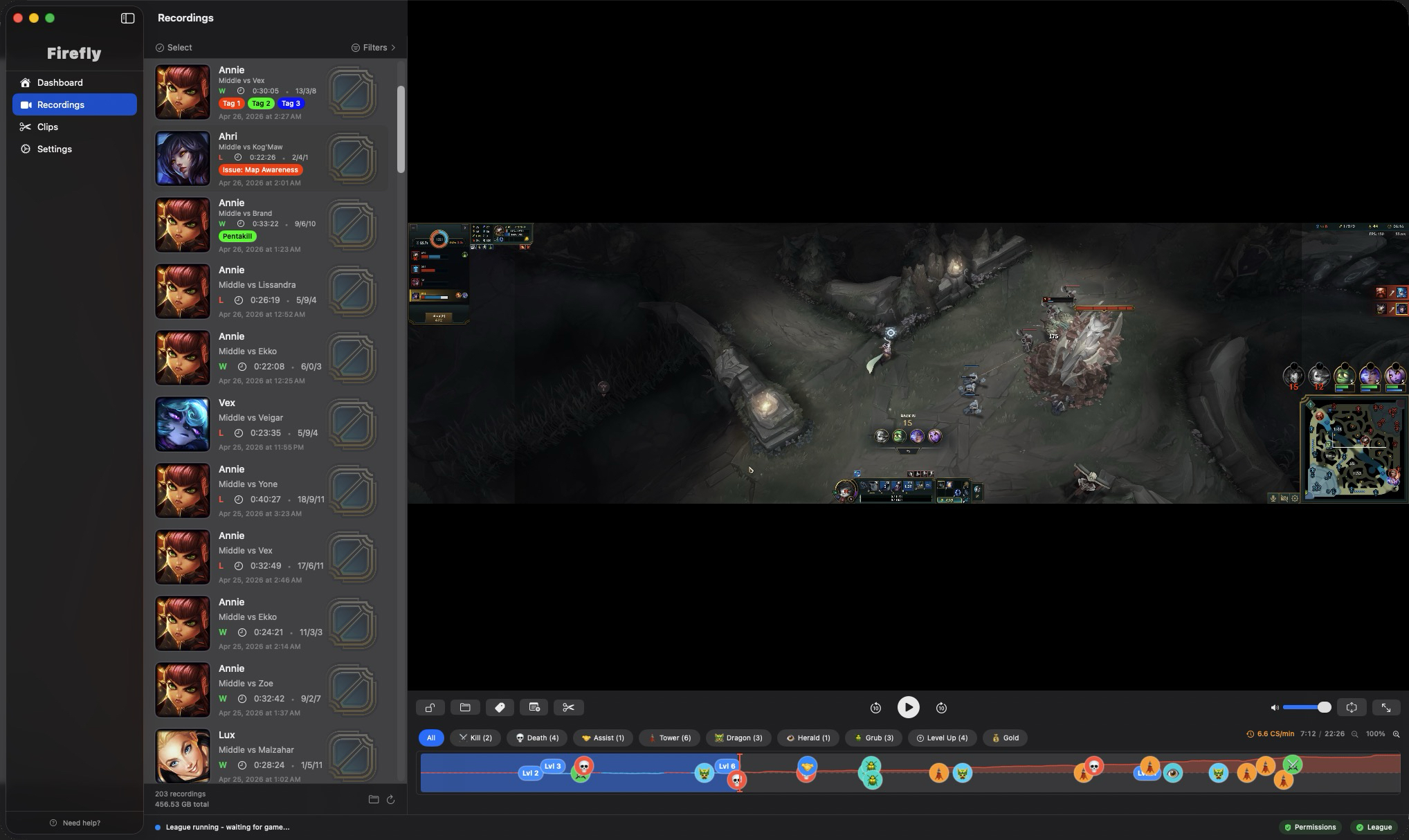
Task: Toggle the Herald (1) filter
Action: pos(808,738)
